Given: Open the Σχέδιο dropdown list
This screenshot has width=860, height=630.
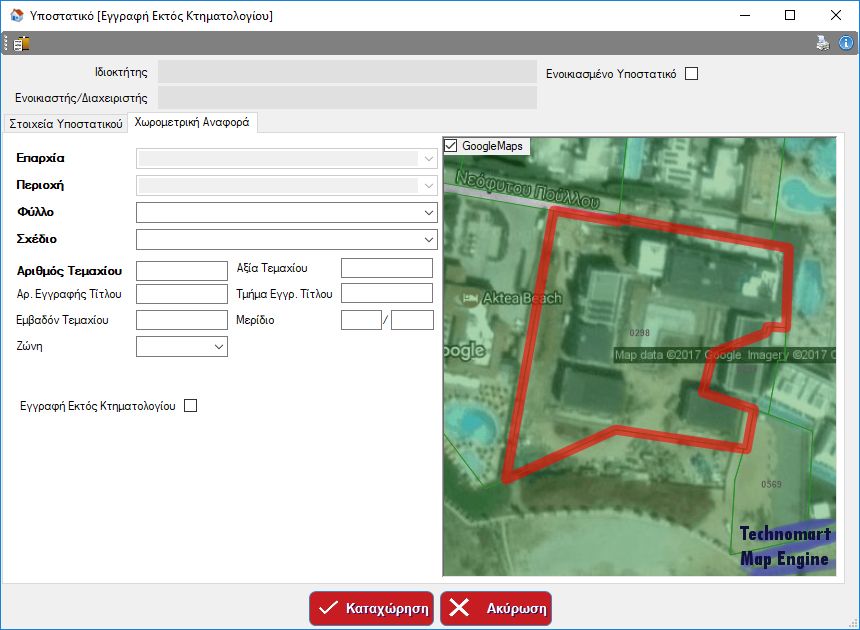Looking at the screenshot, I should coord(429,240).
